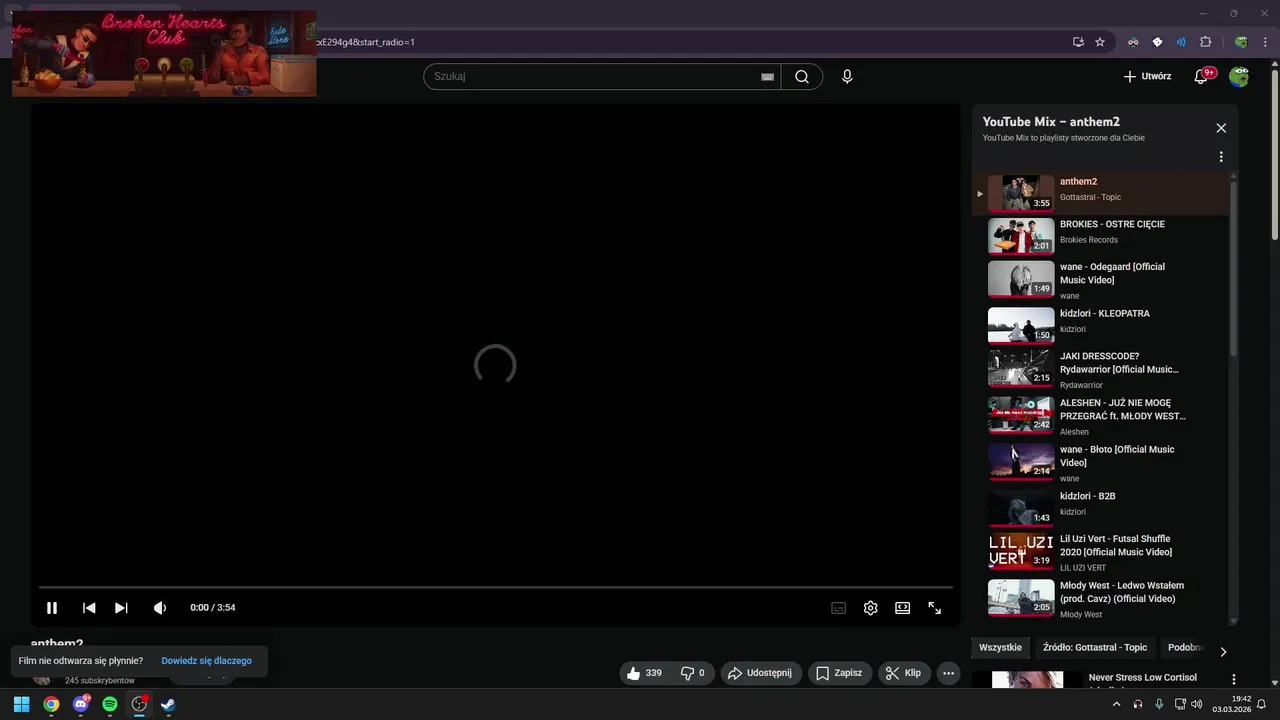
Task: Show hidden system tray icons
Action: (1116, 704)
